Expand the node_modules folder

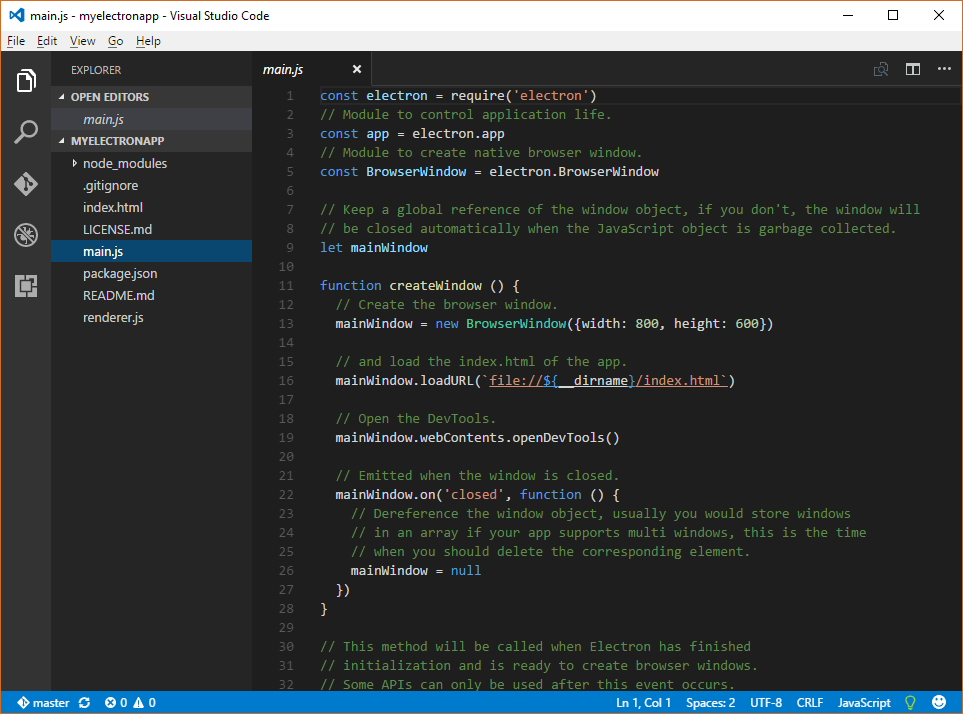tap(74, 163)
